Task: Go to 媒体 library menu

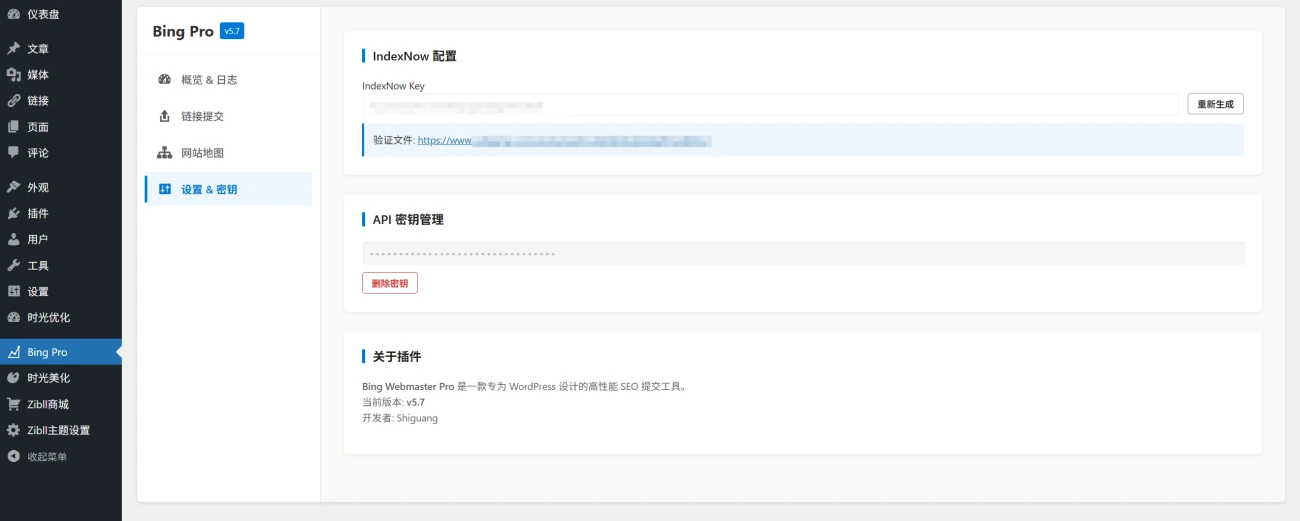Action: [x=61, y=75]
